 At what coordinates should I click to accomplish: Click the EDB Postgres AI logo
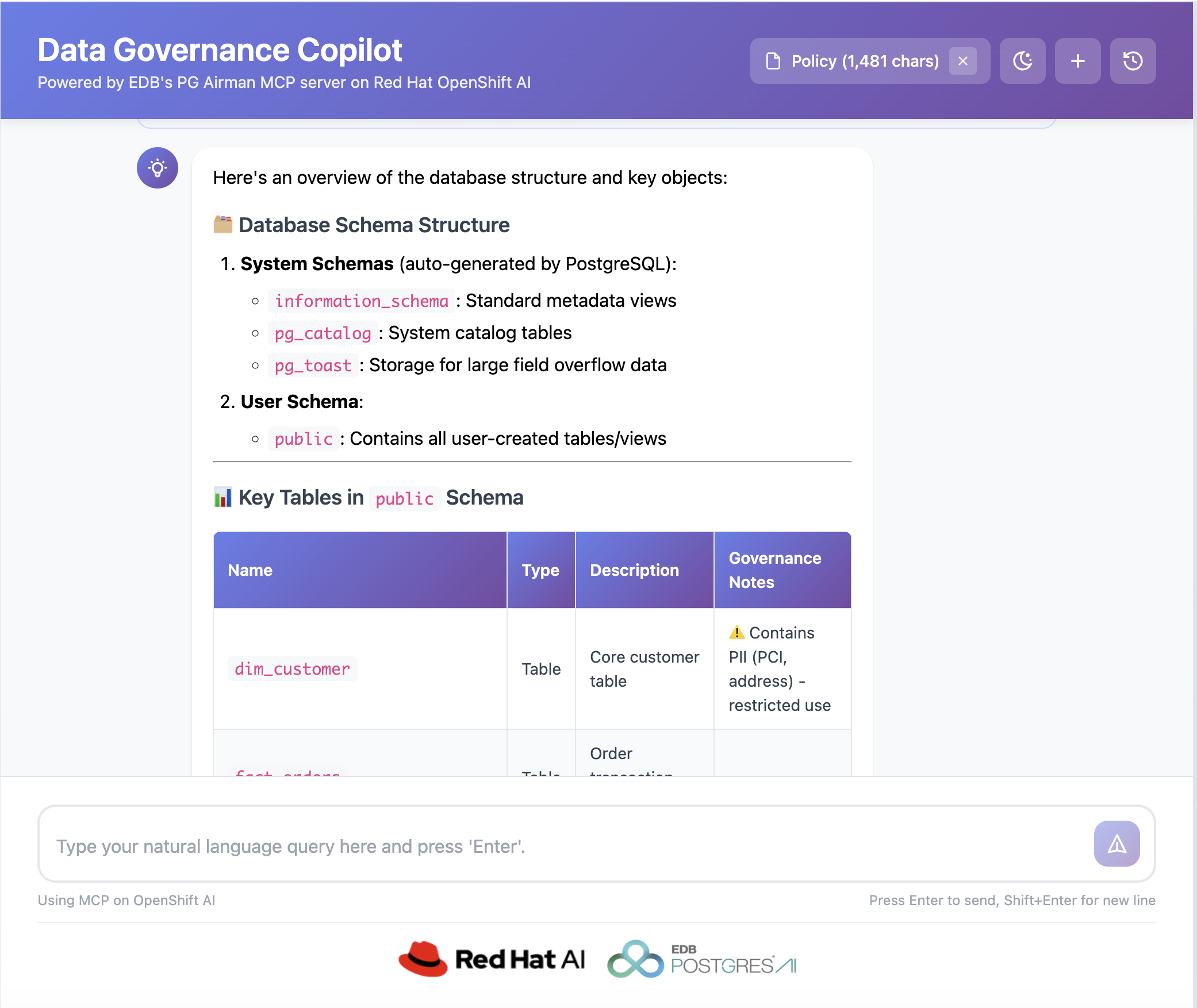point(702,959)
